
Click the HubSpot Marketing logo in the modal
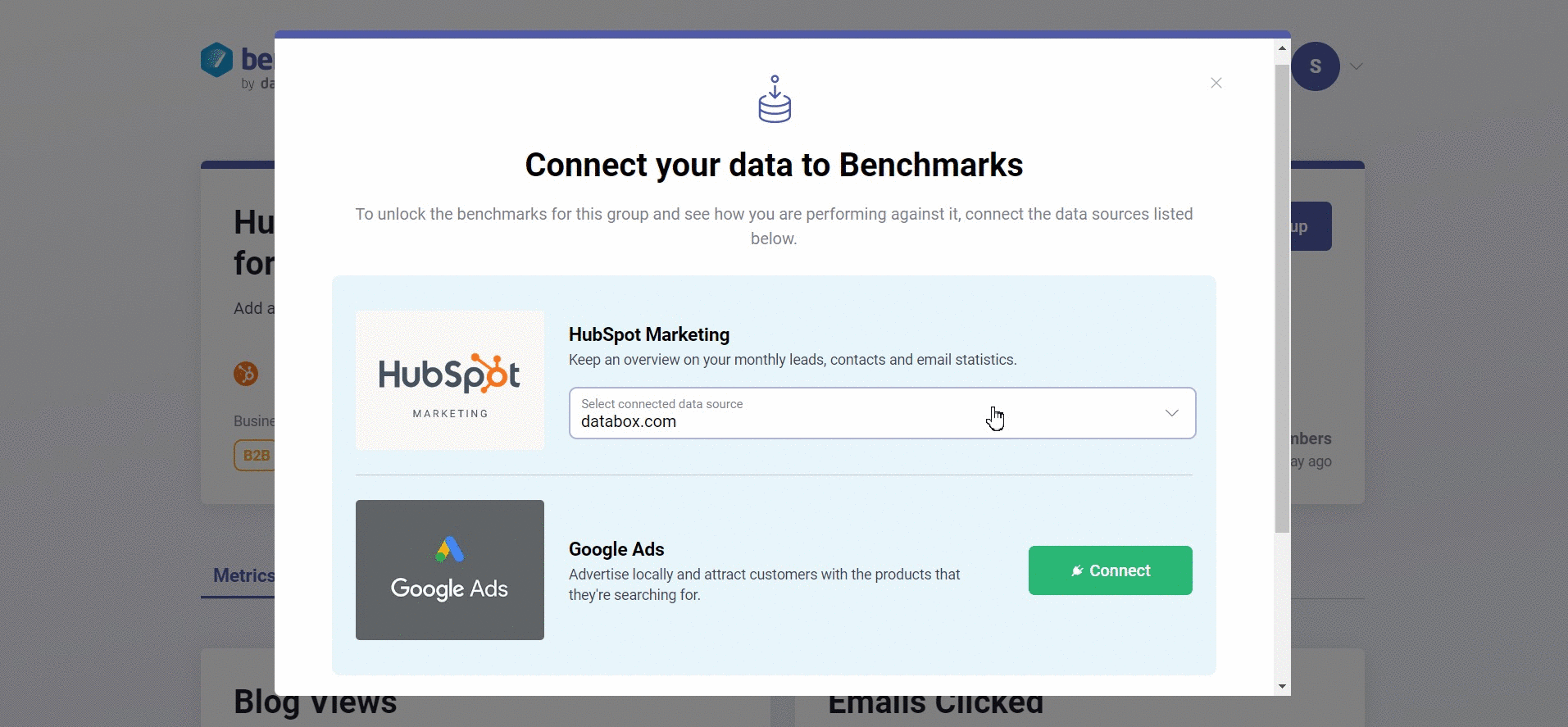449,379
